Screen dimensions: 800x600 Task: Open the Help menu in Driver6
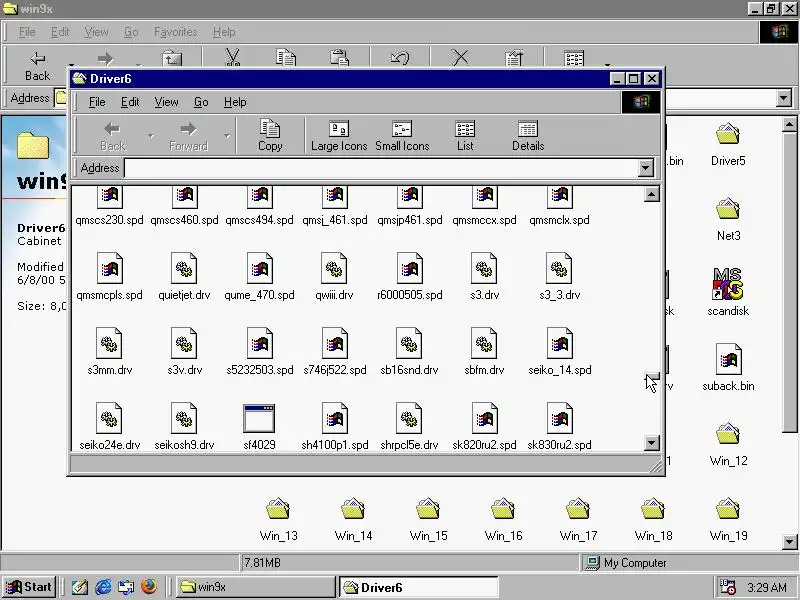click(235, 102)
